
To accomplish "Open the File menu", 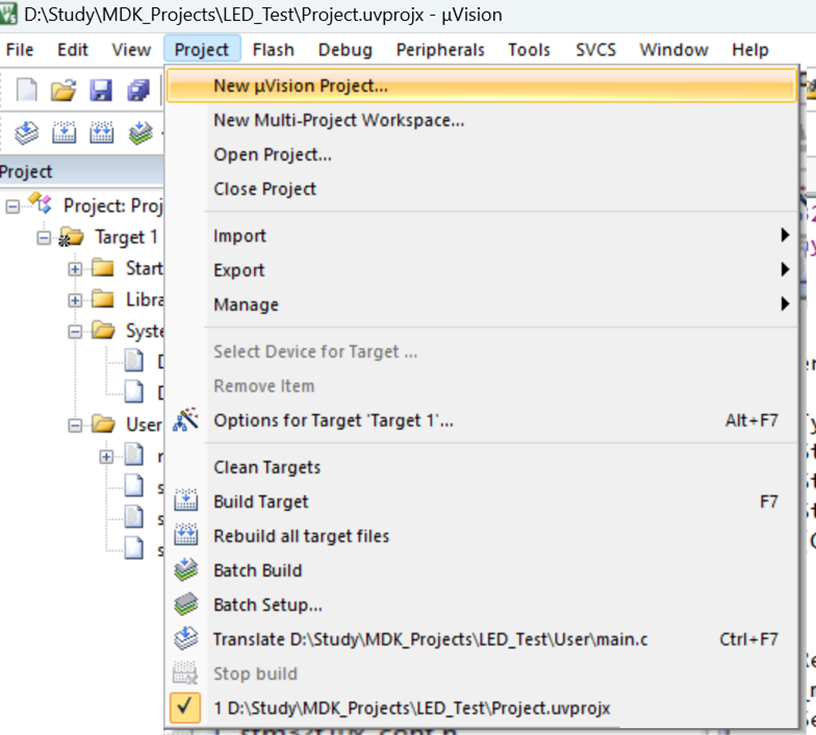I will coord(20,49).
